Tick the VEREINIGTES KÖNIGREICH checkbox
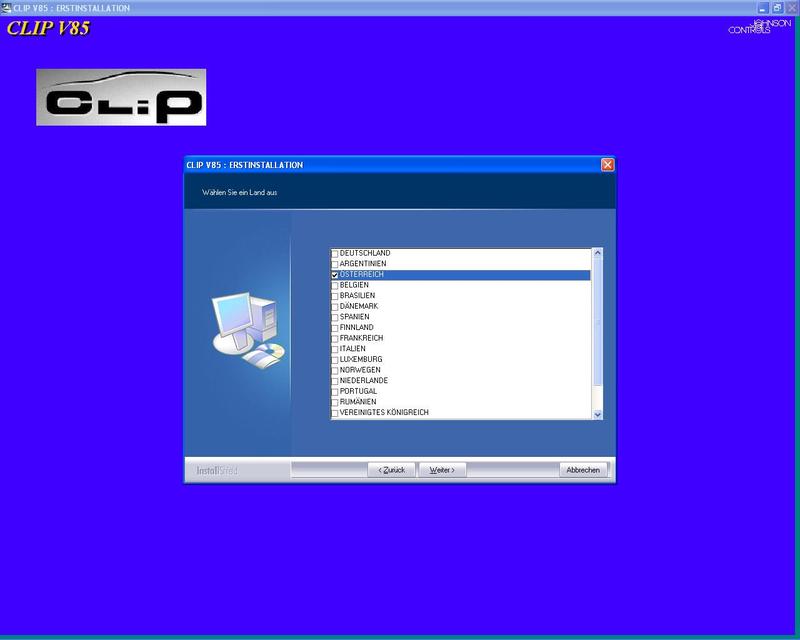800x640 pixels. coord(335,413)
